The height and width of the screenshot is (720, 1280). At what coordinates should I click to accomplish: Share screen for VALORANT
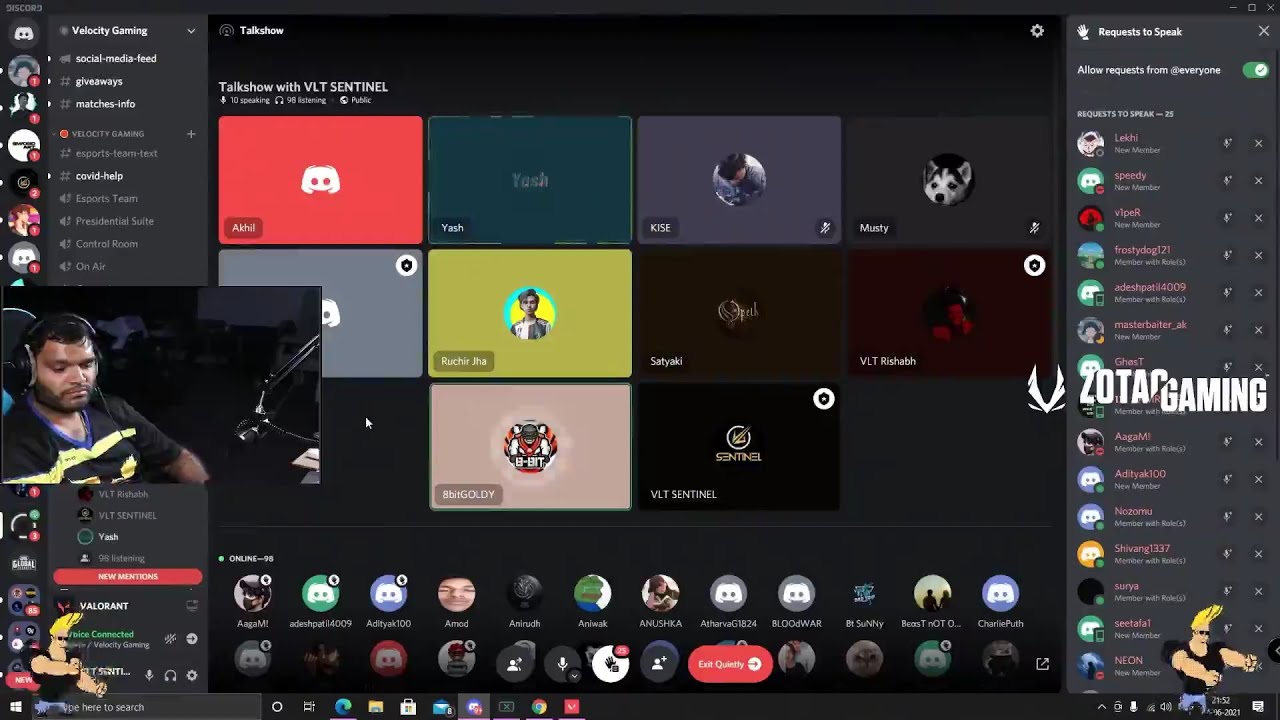tap(192, 606)
